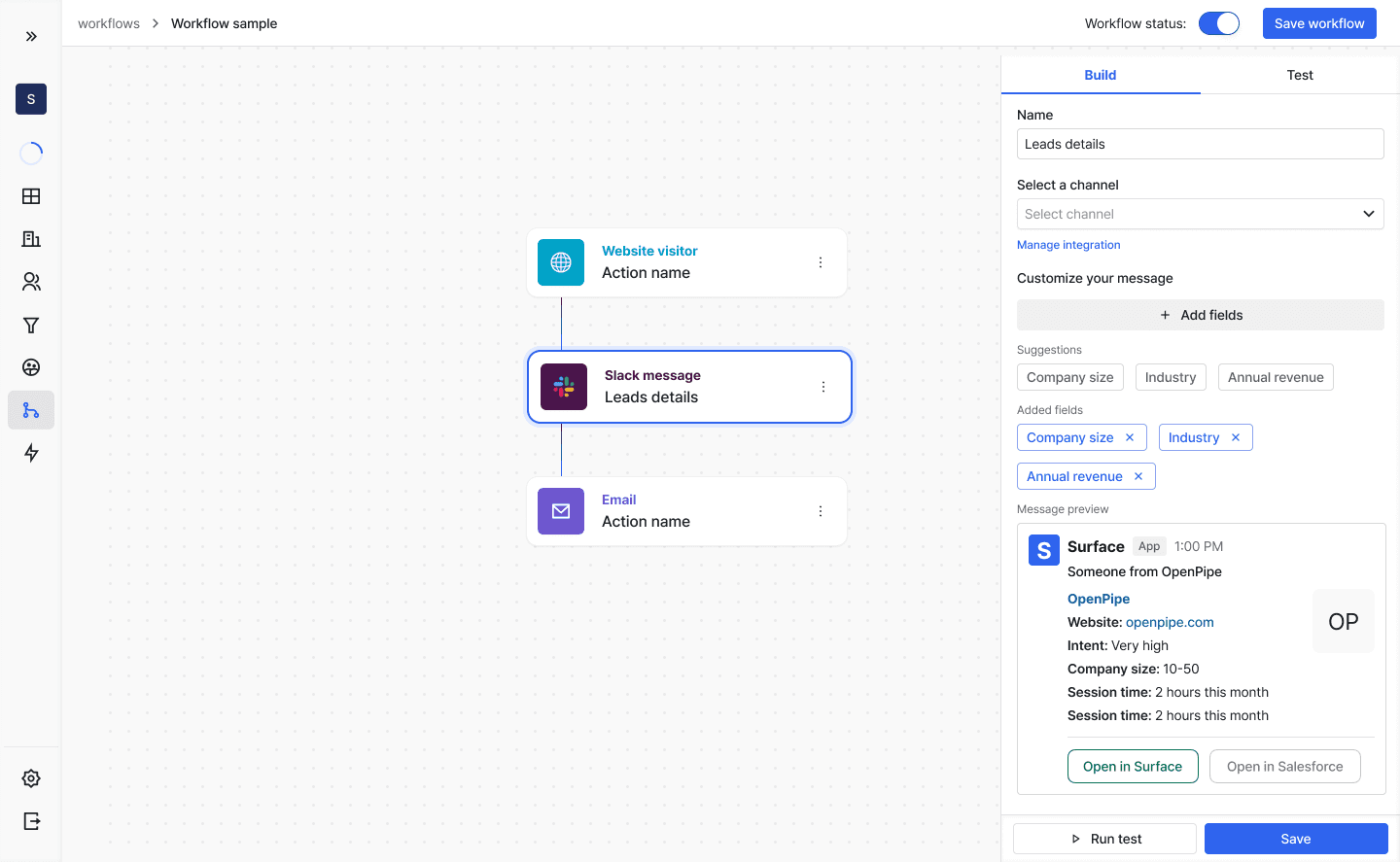
Task: Open Email node three-dot menu
Action: point(821,511)
